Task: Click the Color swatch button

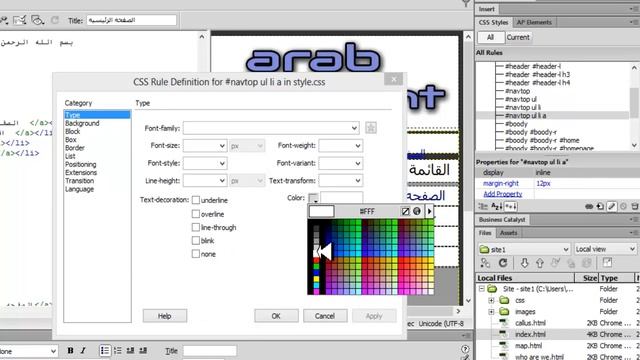Action: coord(313,198)
